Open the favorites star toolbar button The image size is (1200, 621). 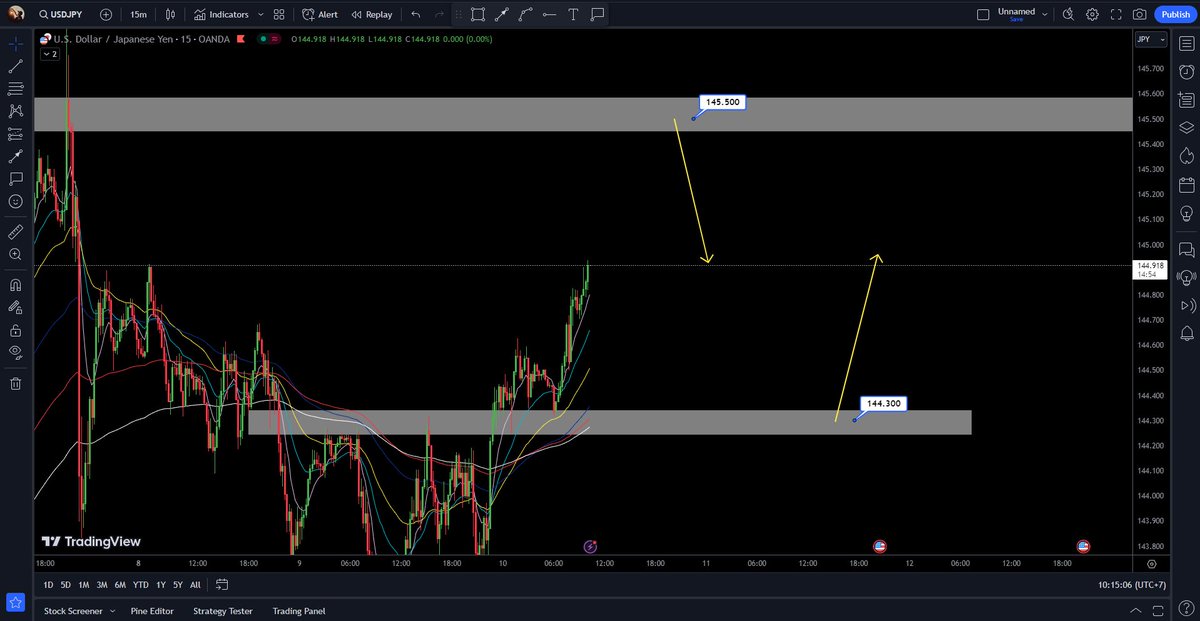click(x=15, y=602)
